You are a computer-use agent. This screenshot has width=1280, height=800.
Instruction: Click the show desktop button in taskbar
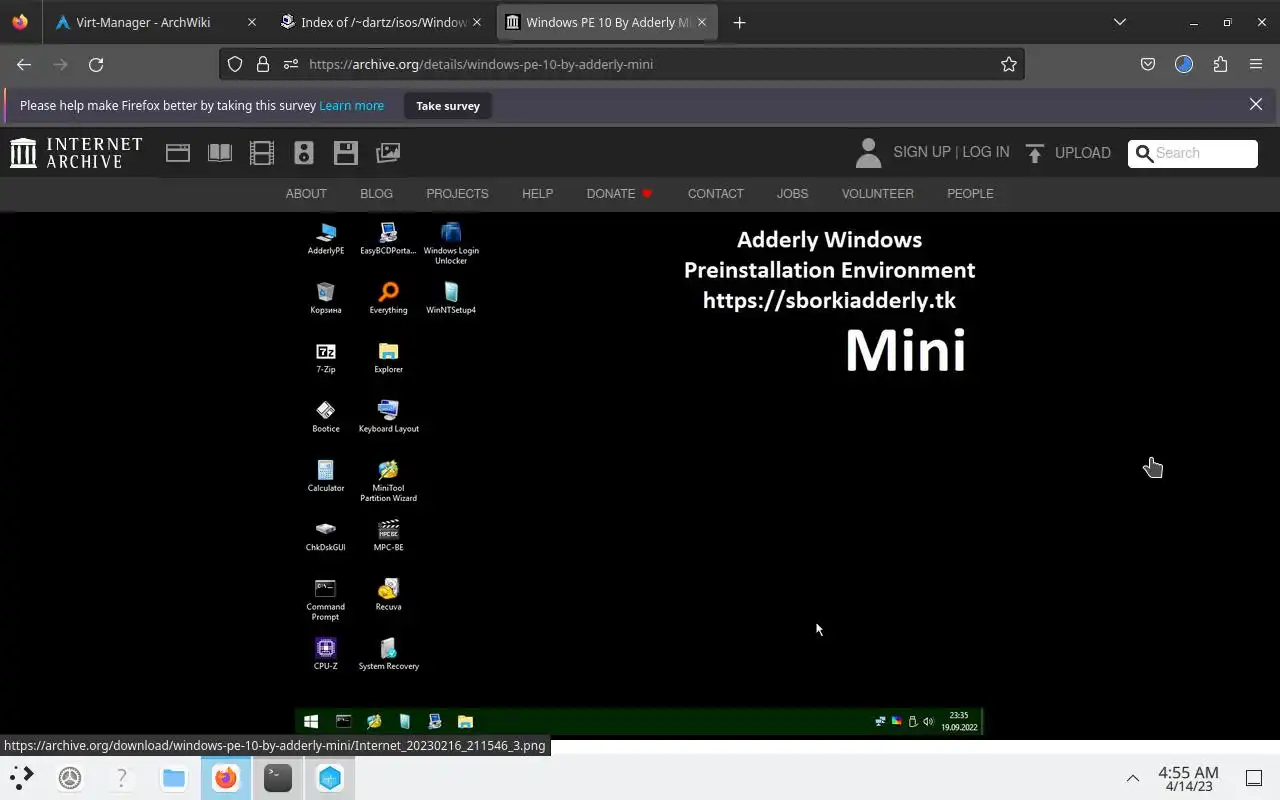(1254, 777)
